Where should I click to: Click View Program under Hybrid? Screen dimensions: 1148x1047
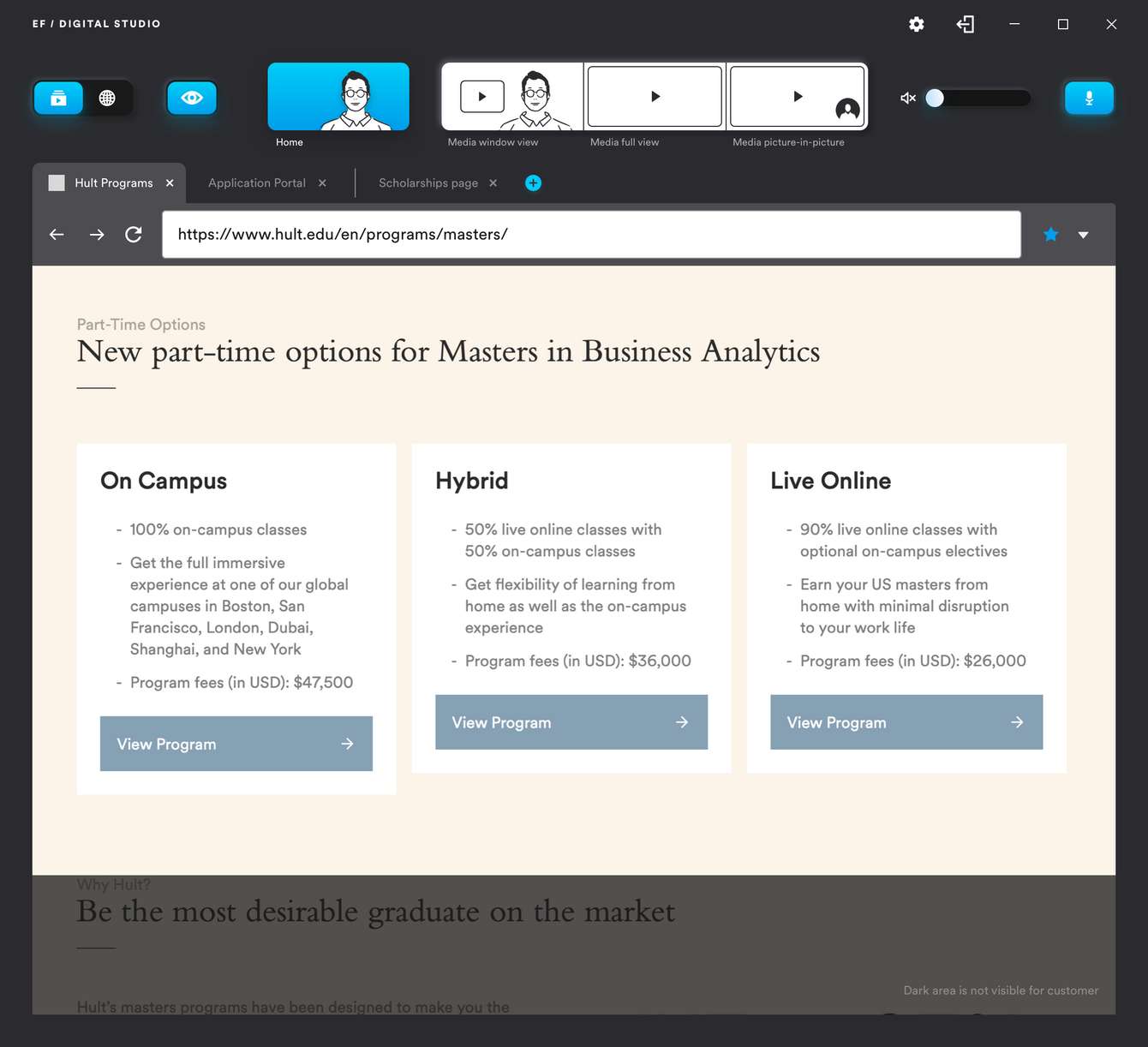click(x=571, y=722)
